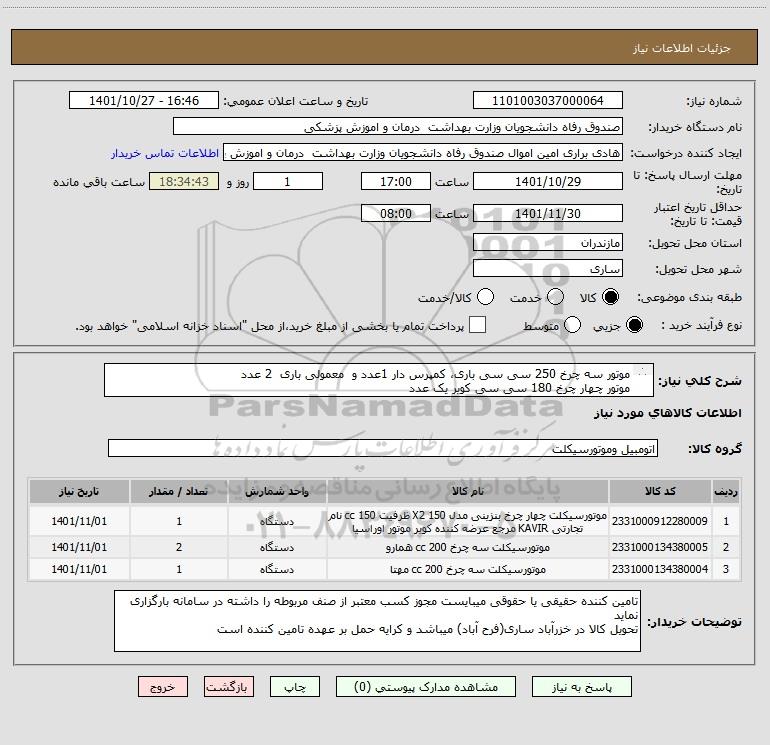
Task: Click the city field ساری
Action: (548, 269)
